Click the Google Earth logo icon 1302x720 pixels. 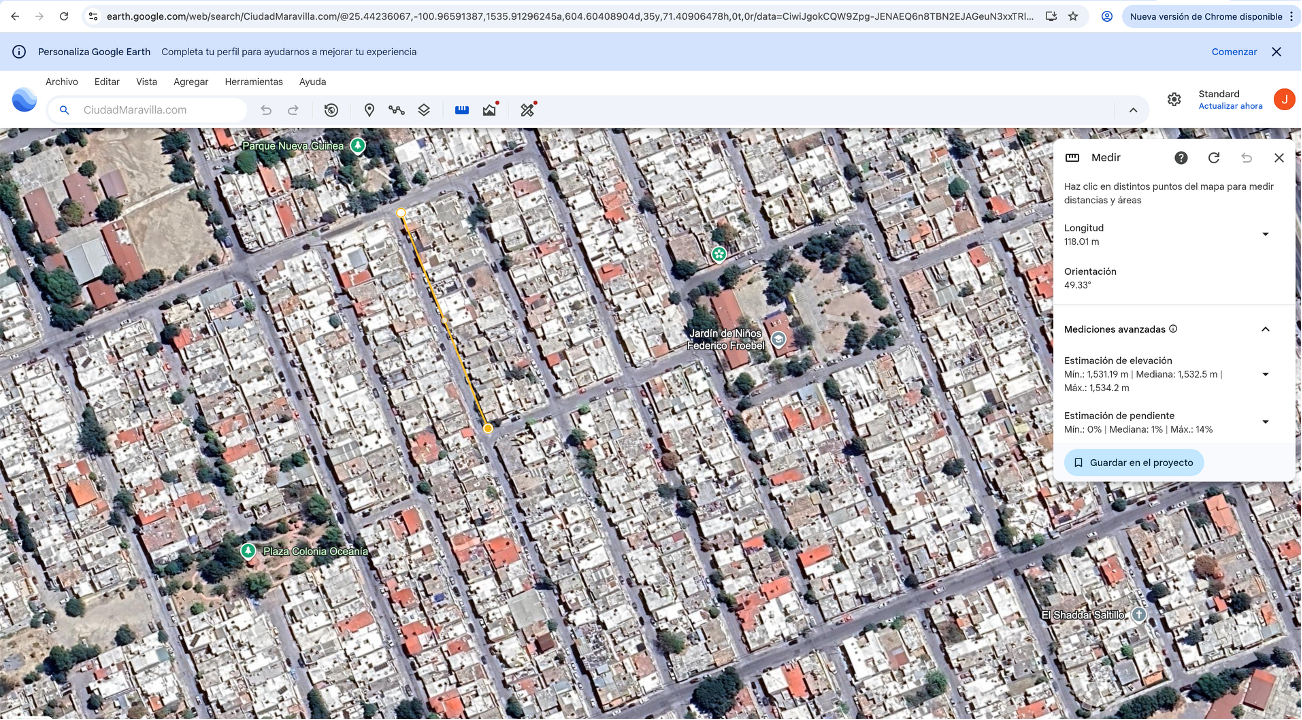[x=24, y=100]
